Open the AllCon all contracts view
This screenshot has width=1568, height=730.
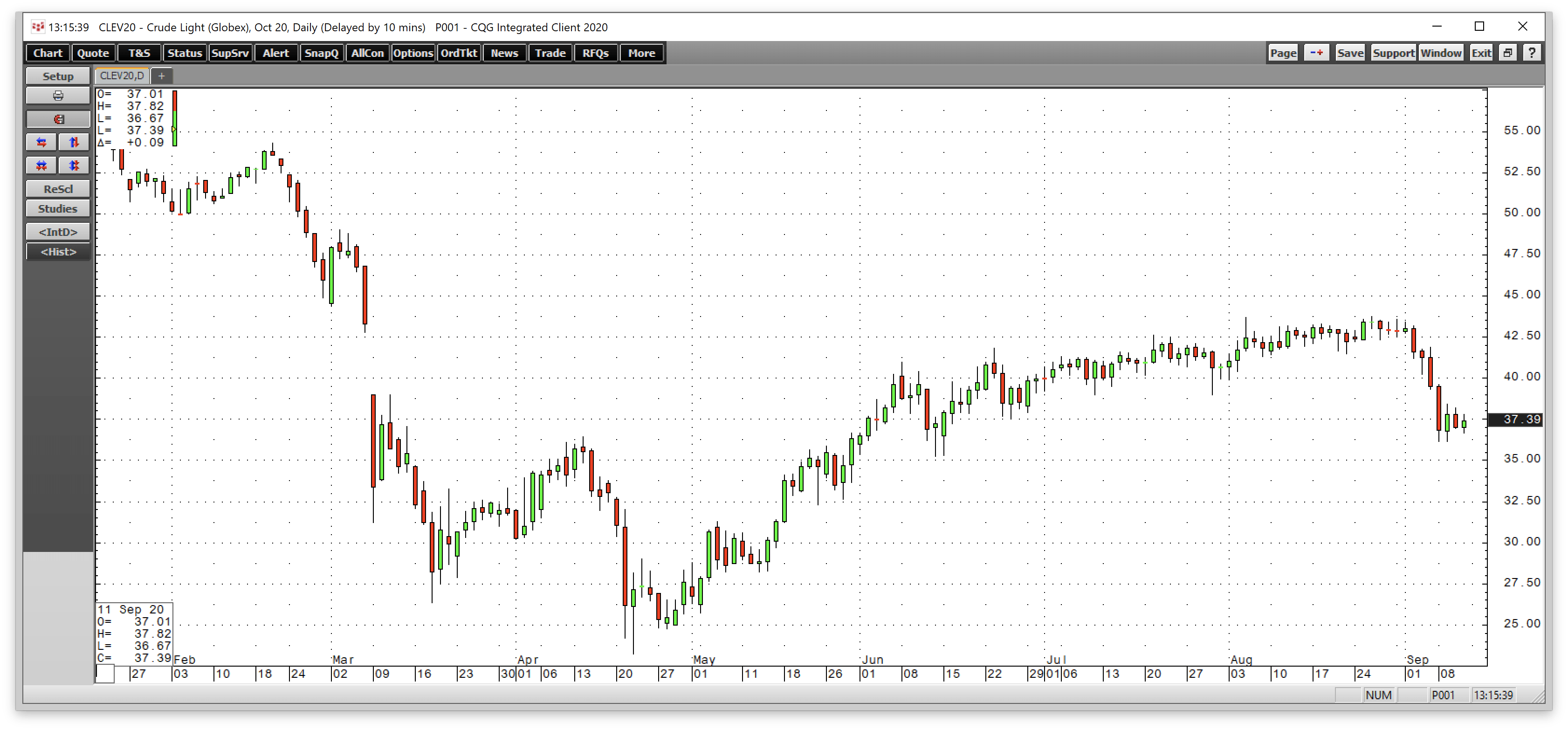point(367,53)
